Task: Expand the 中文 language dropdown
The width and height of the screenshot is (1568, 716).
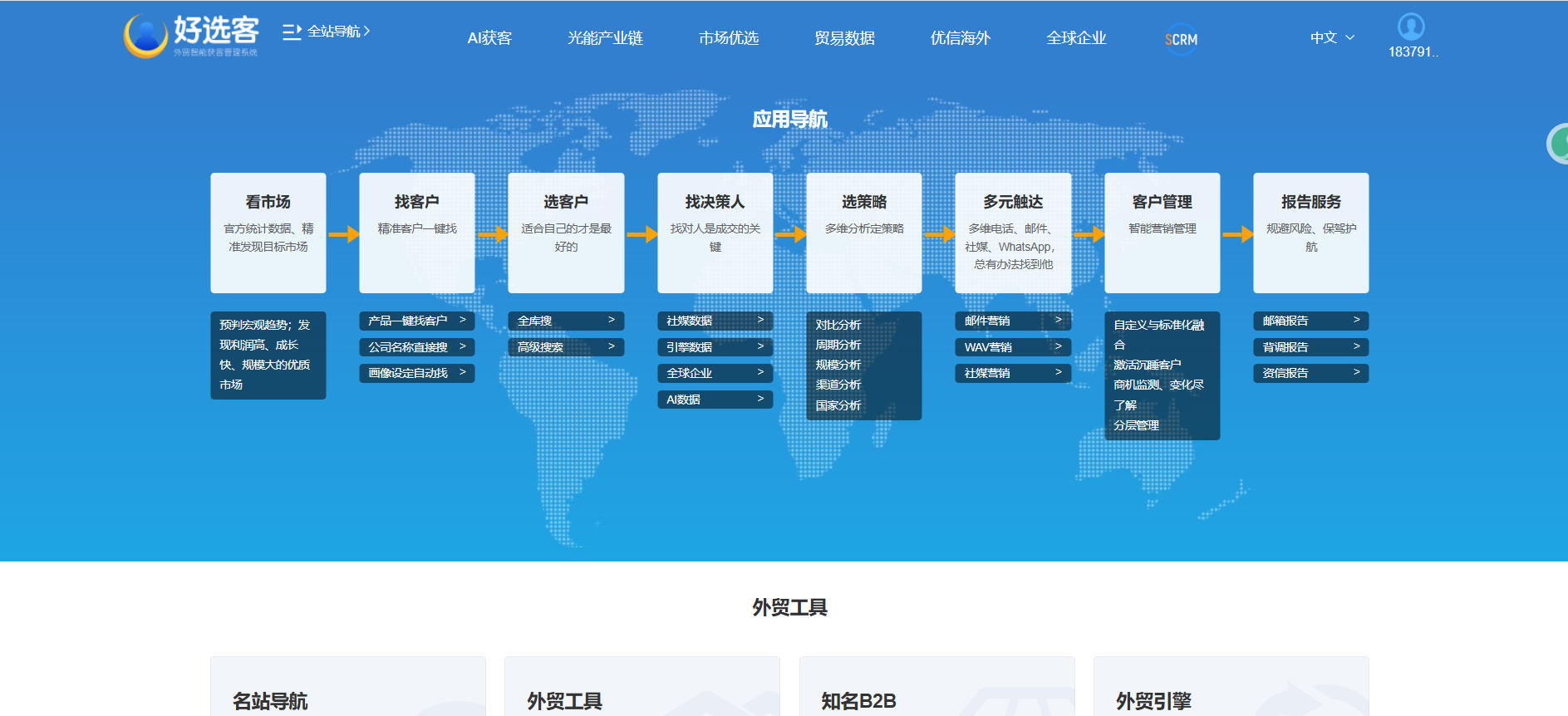Action: pos(1332,37)
